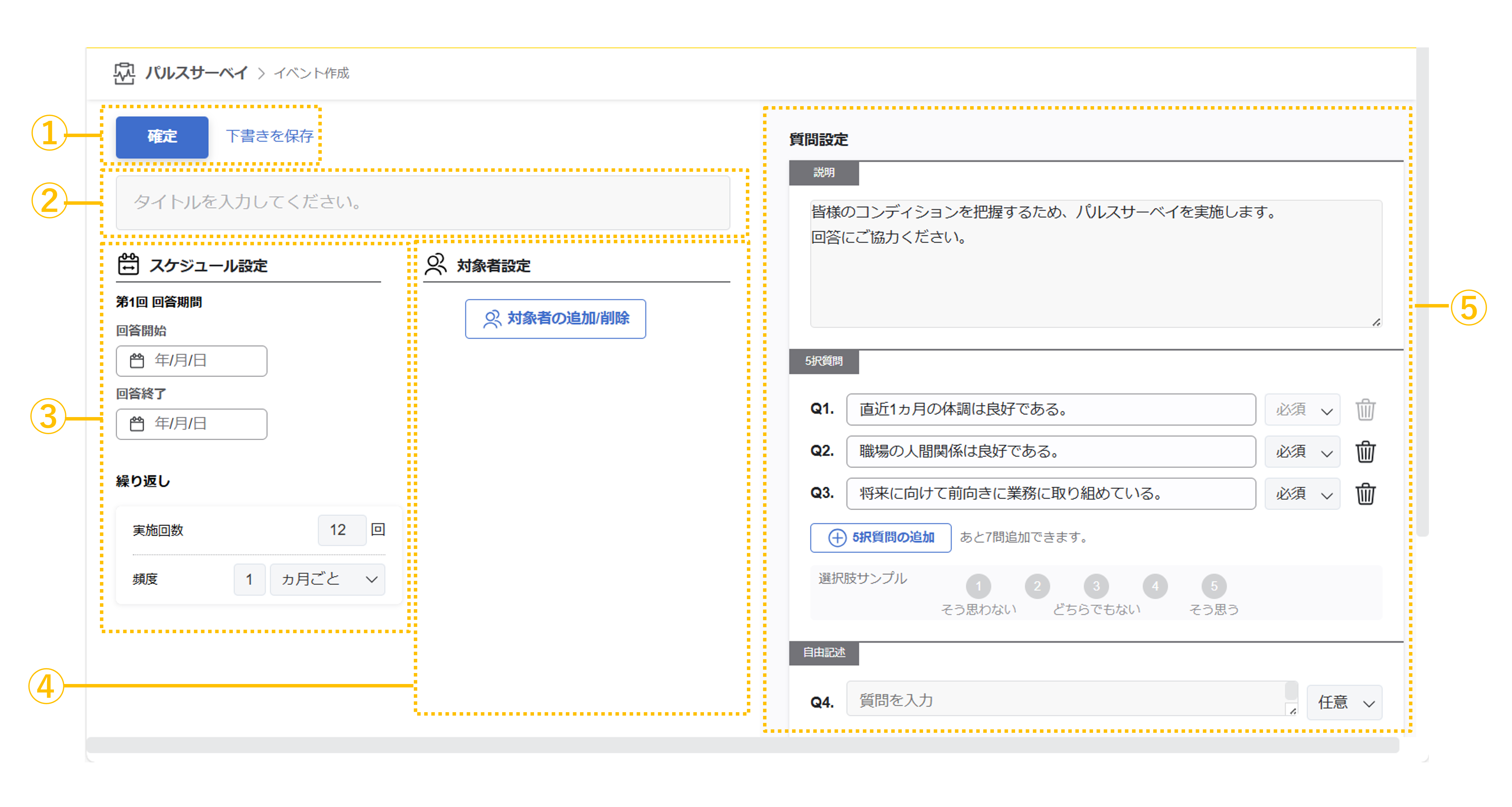Click the Q2 question text field

1051,452
